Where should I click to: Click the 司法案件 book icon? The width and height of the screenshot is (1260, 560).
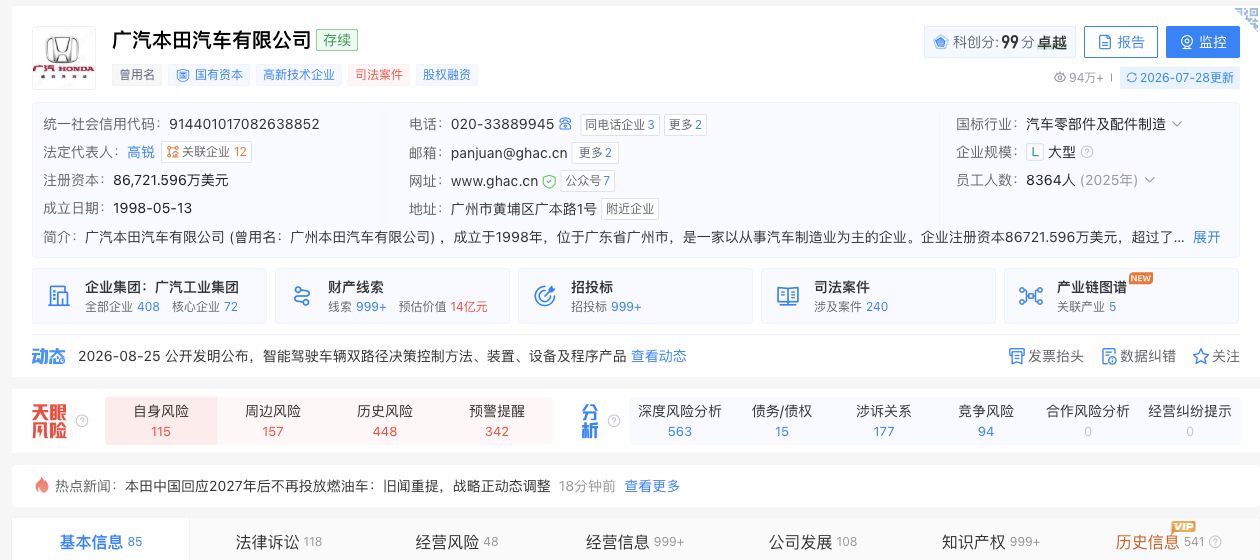click(x=788, y=296)
